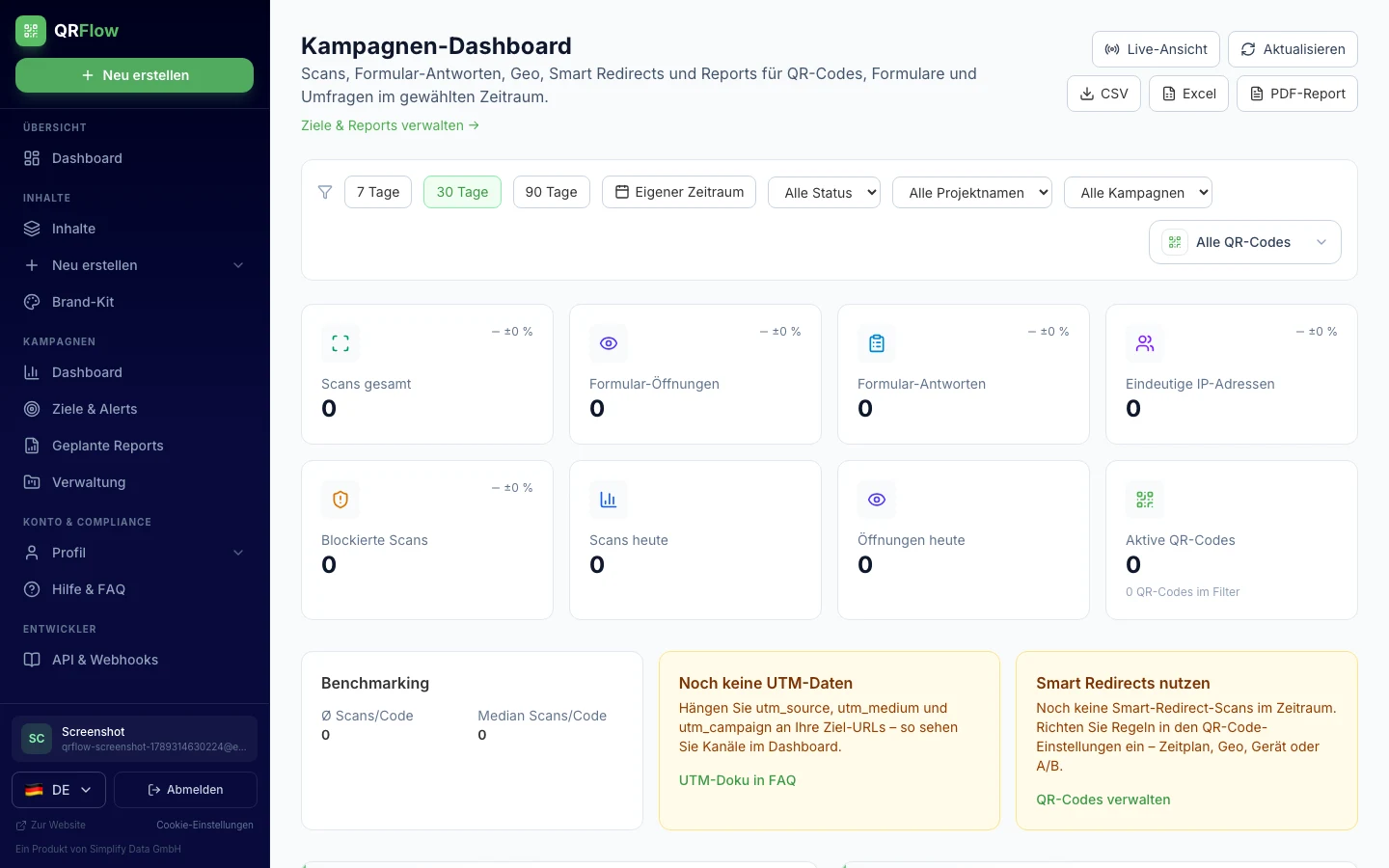
Task: Open the Alle Status dropdown
Action: tap(825, 193)
